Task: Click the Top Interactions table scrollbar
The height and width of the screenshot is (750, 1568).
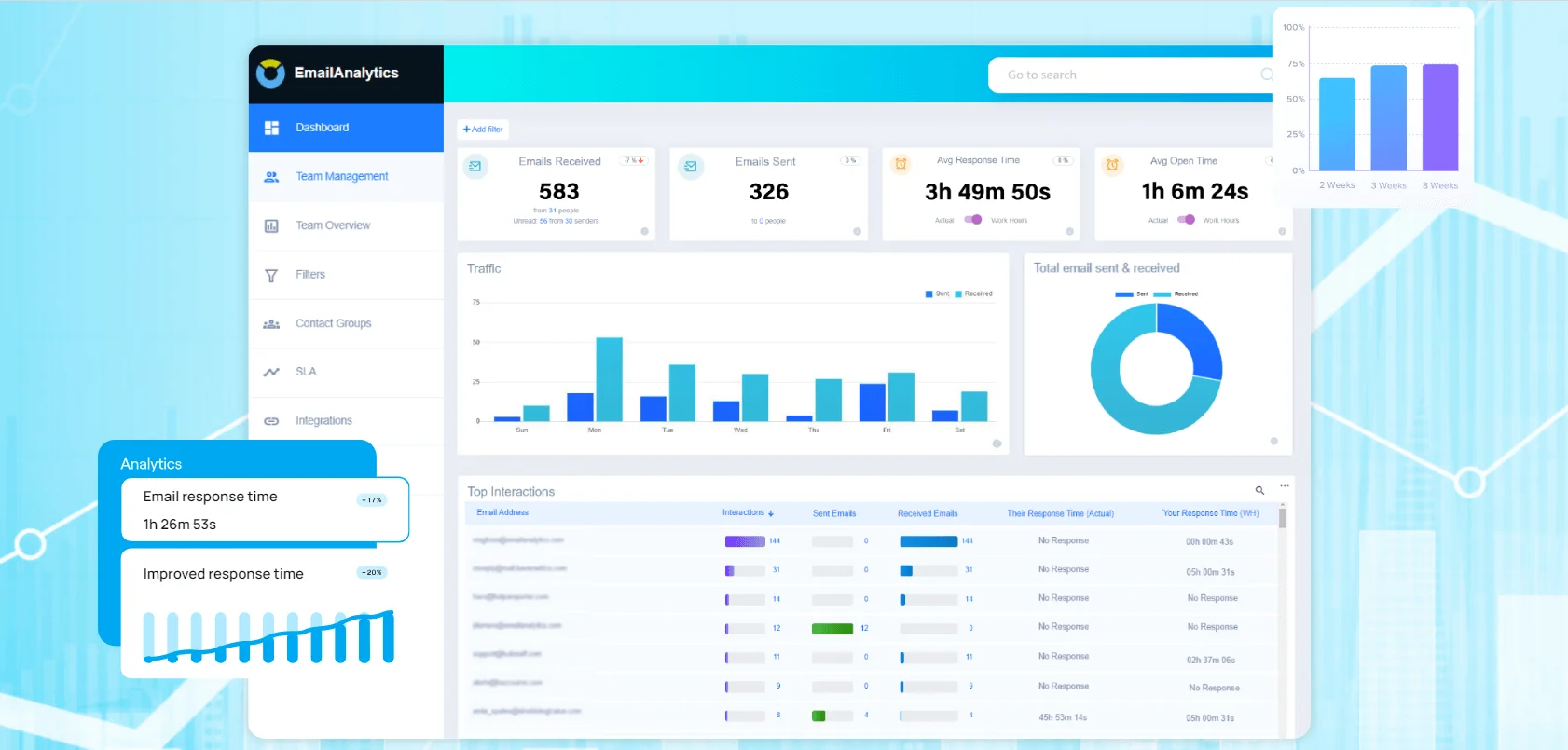Action: coord(1283,518)
